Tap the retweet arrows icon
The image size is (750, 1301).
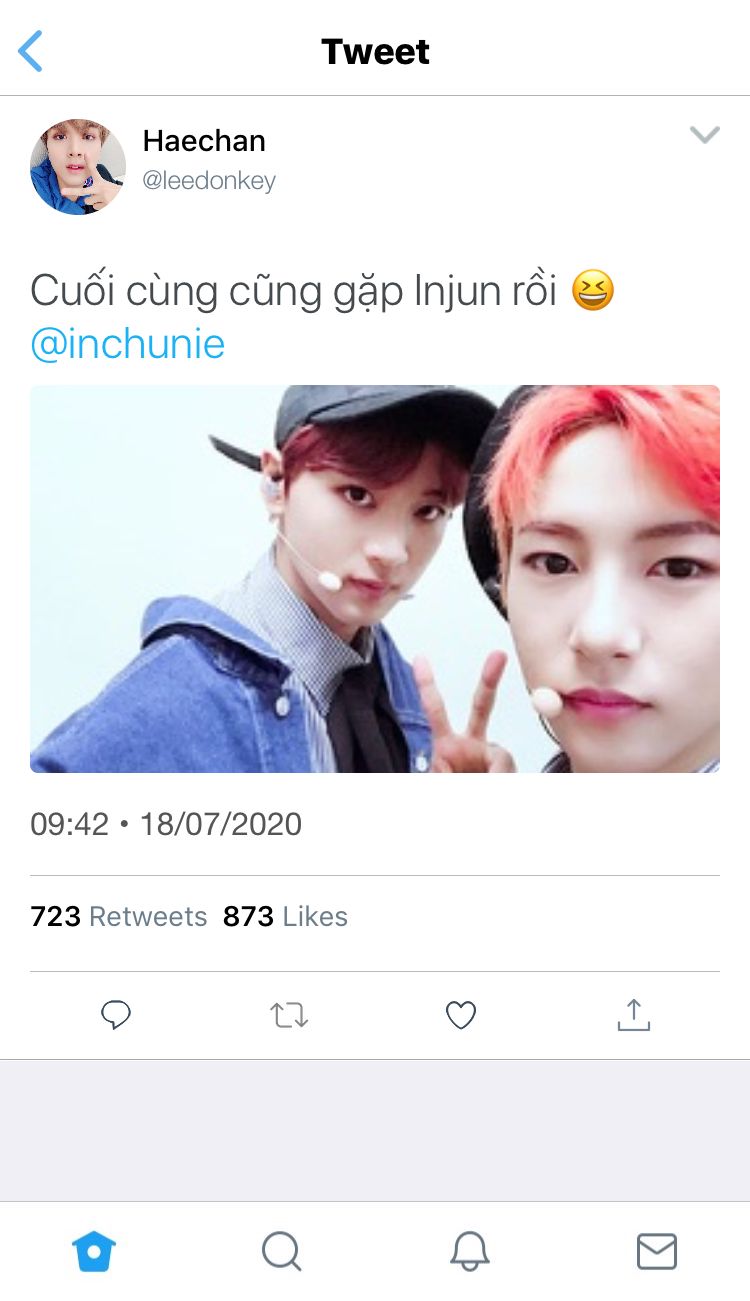click(x=289, y=1016)
